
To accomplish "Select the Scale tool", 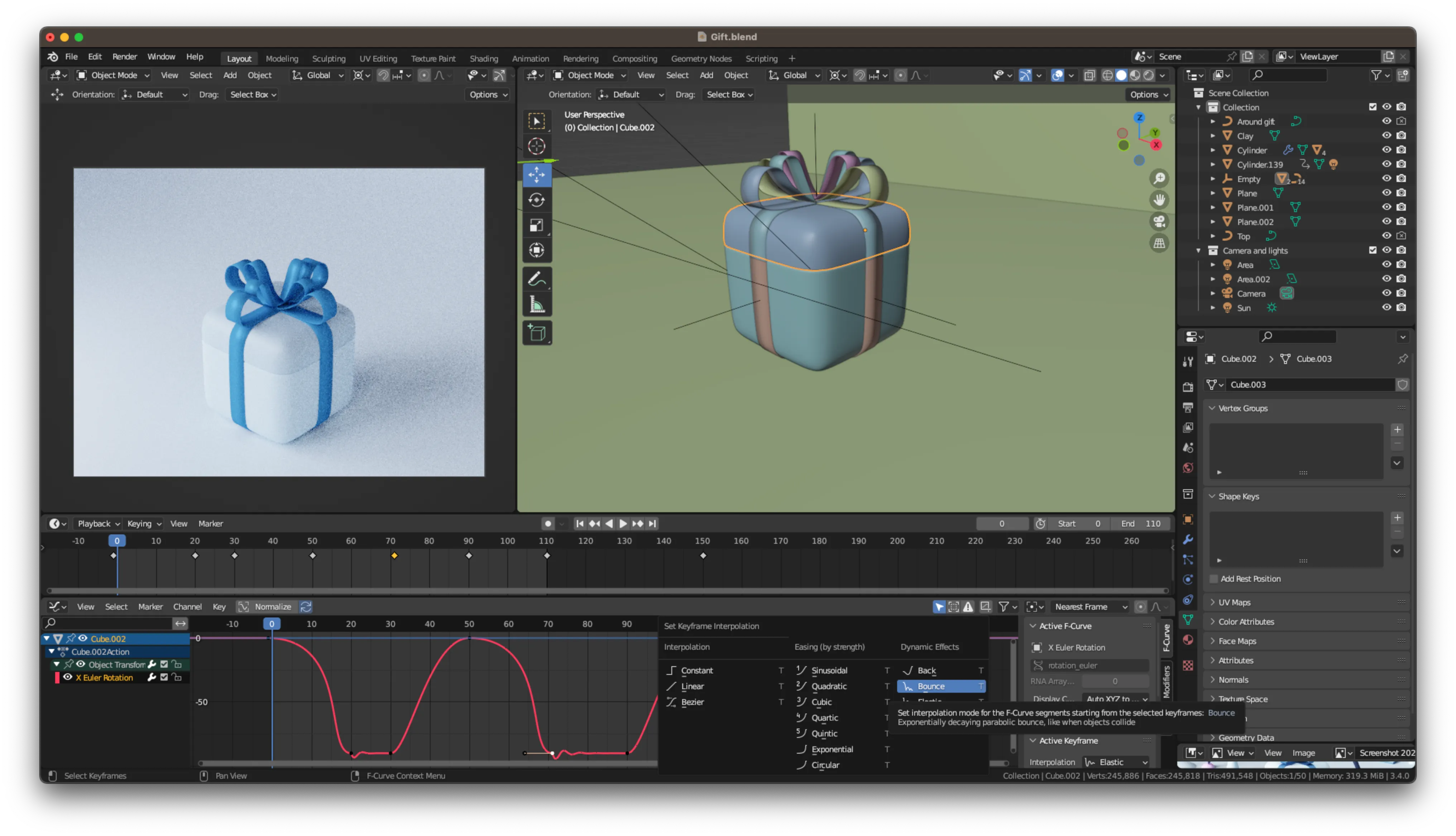I will pos(536,225).
